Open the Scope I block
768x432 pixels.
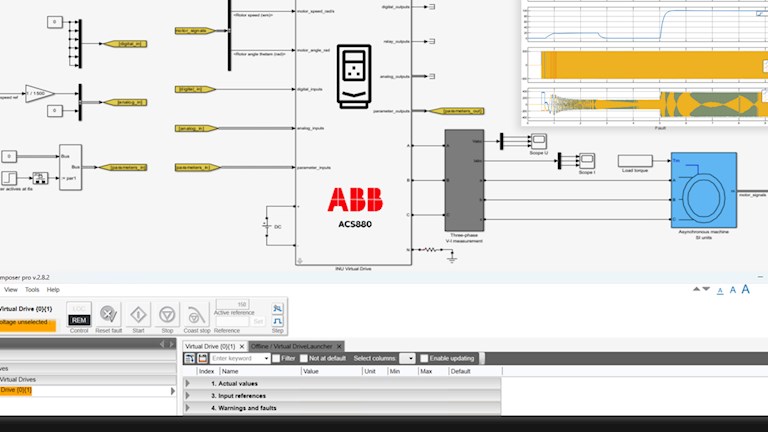pos(587,160)
